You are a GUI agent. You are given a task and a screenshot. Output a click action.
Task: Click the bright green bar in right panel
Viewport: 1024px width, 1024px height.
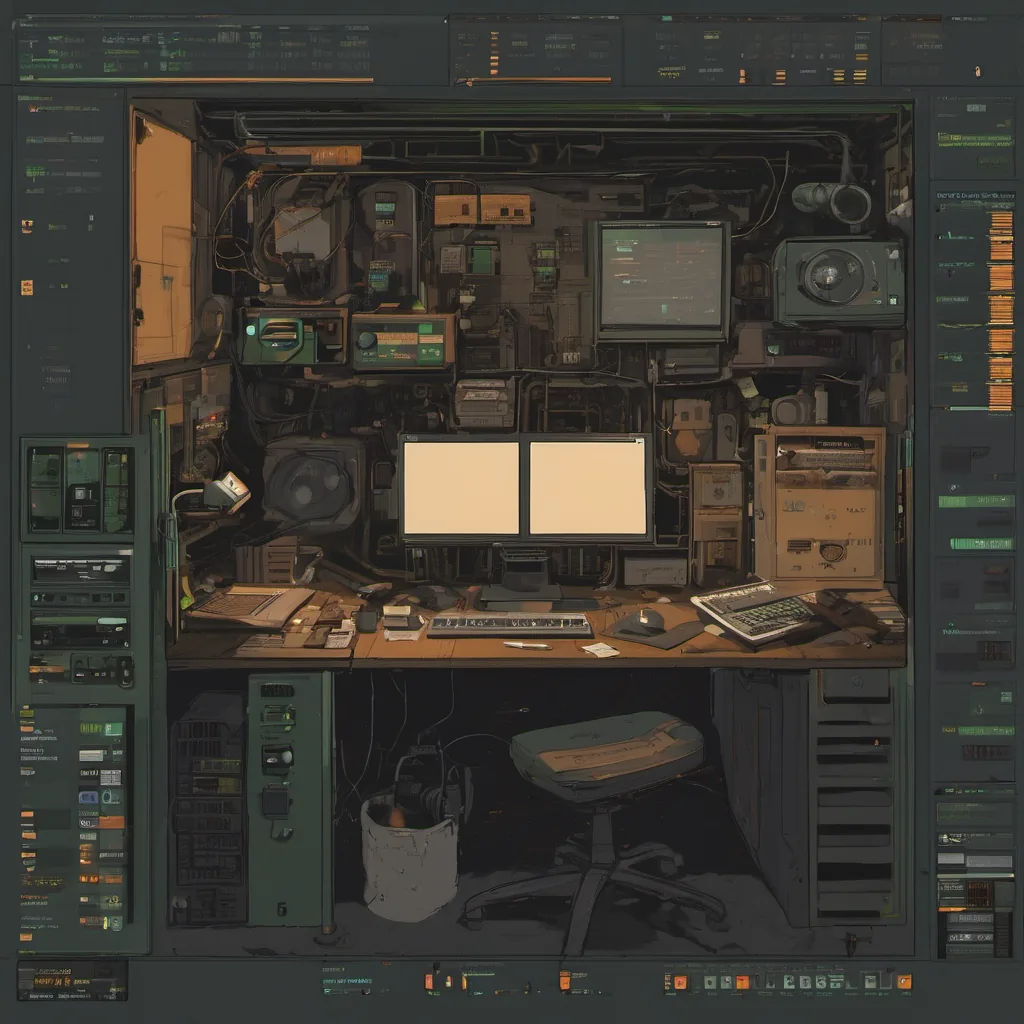(x=974, y=501)
